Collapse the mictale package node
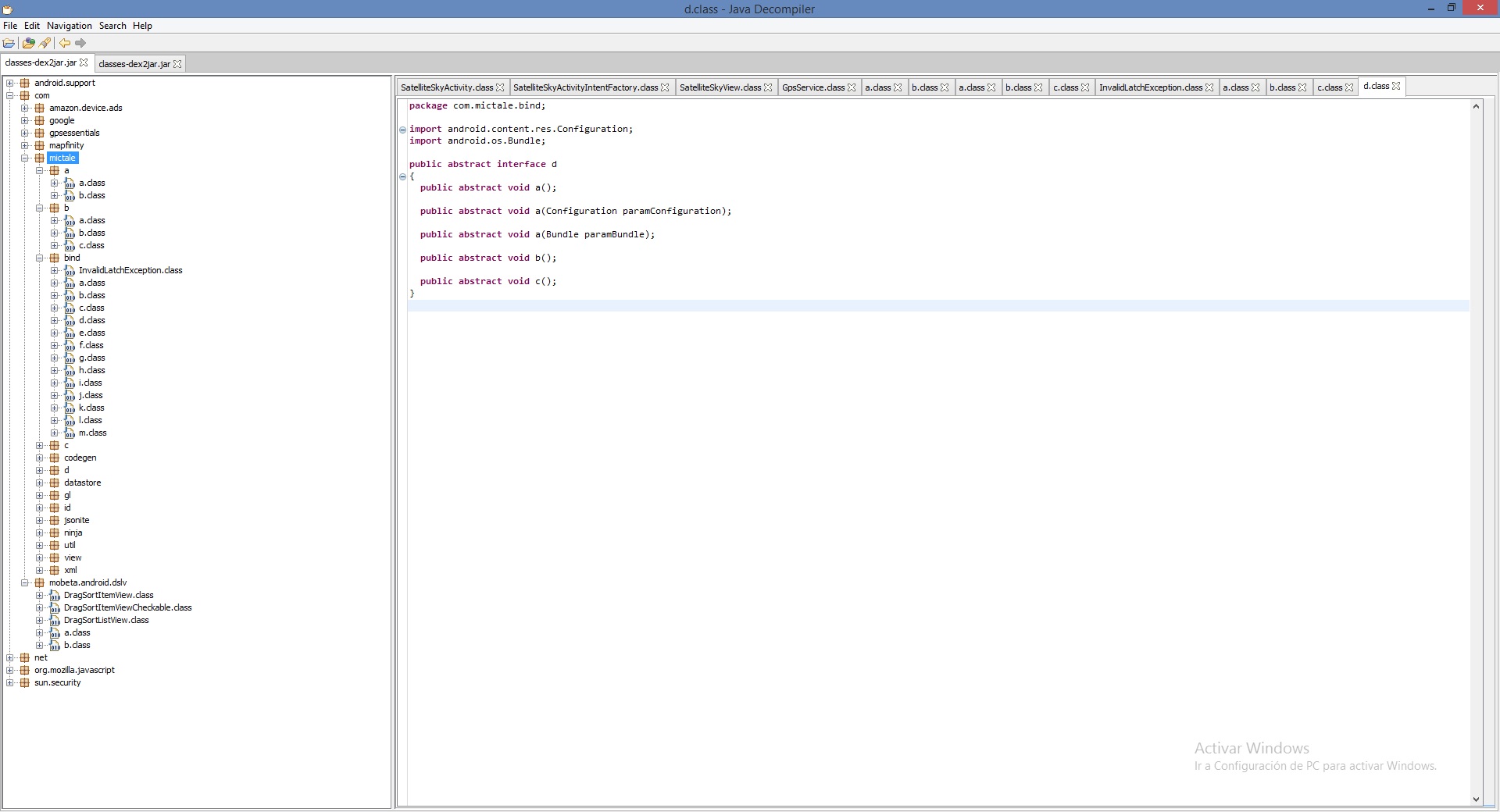Screen dimensions: 1500x812 pos(25,158)
